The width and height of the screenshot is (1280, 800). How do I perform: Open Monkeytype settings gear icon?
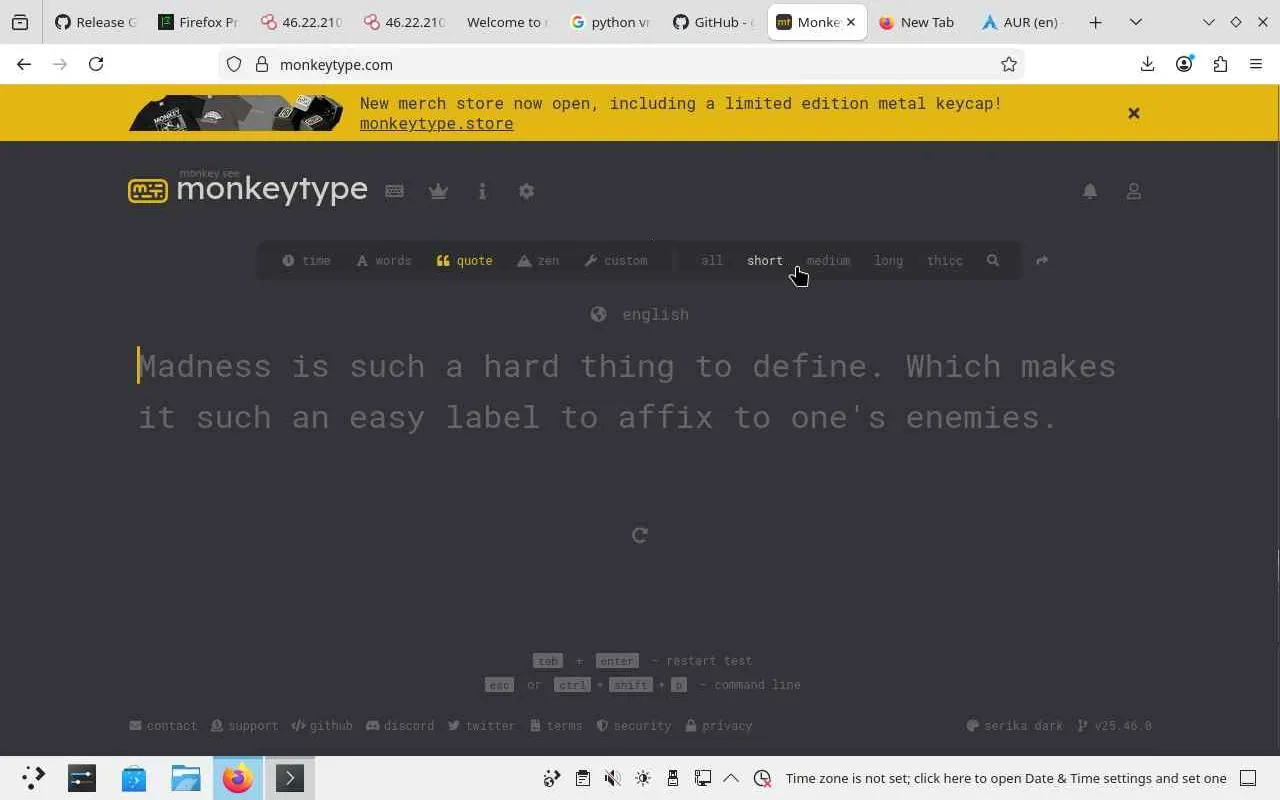click(x=526, y=191)
